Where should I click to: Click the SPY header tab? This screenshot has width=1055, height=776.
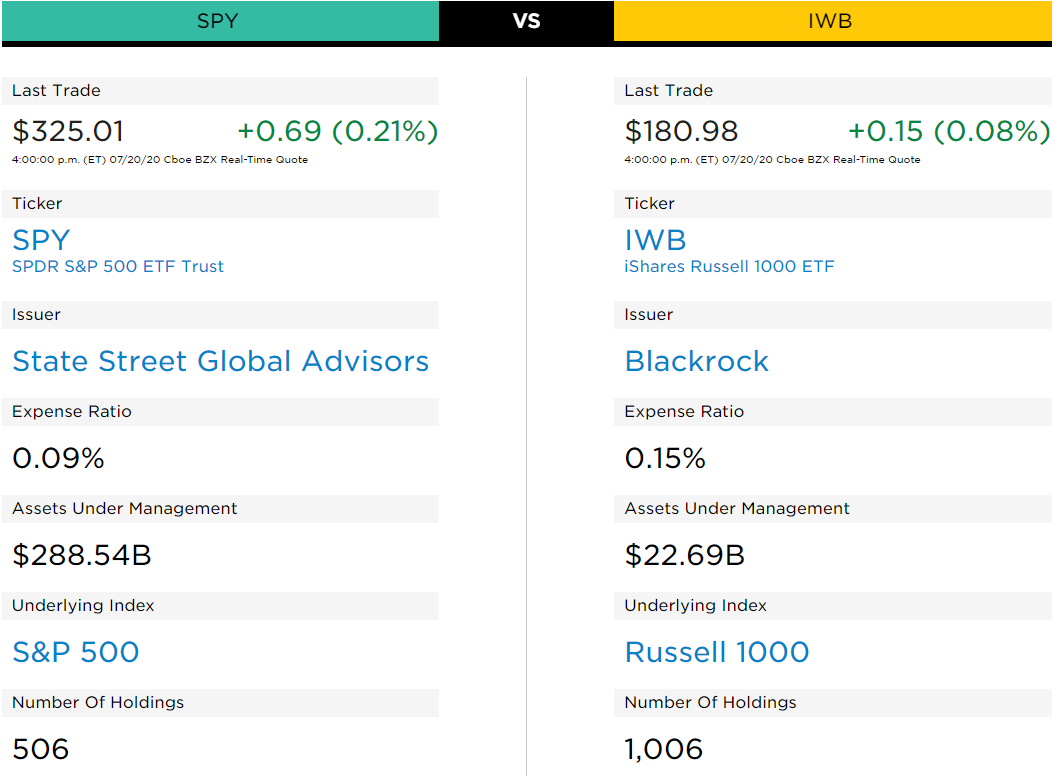(x=220, y=21)
